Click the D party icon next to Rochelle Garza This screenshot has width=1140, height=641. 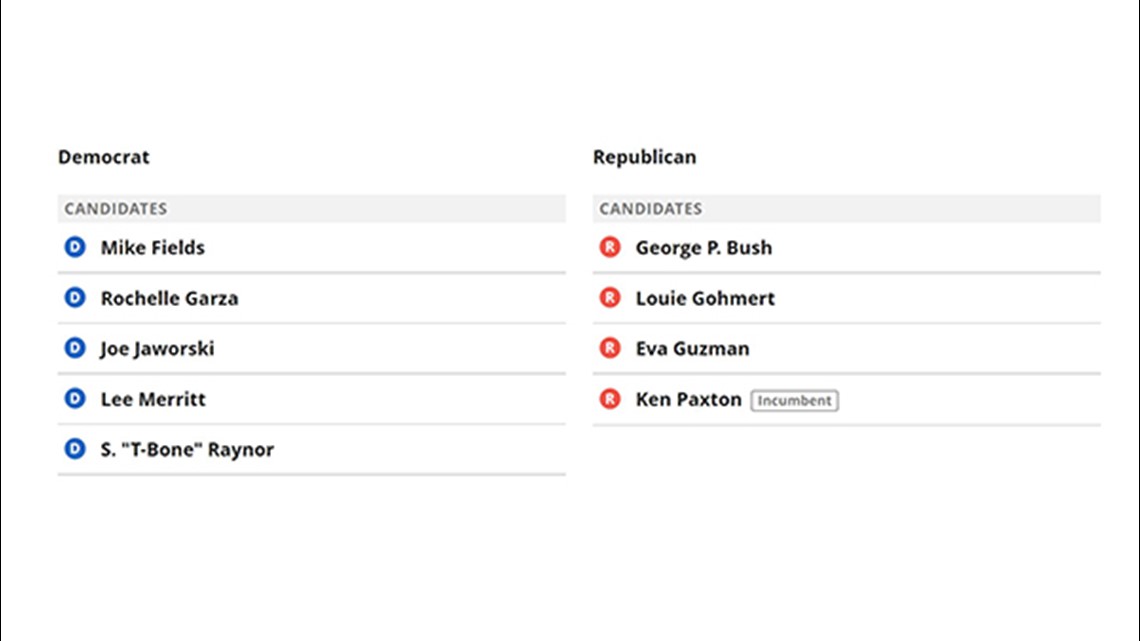(x=75, y=297)
